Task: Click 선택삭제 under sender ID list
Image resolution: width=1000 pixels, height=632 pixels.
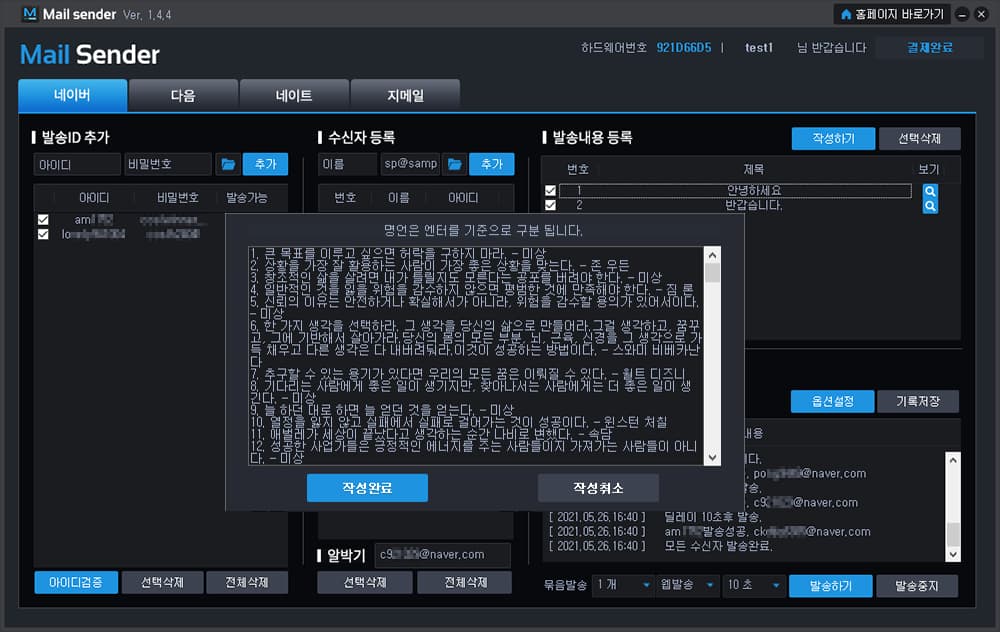Action: click(163, 582)
